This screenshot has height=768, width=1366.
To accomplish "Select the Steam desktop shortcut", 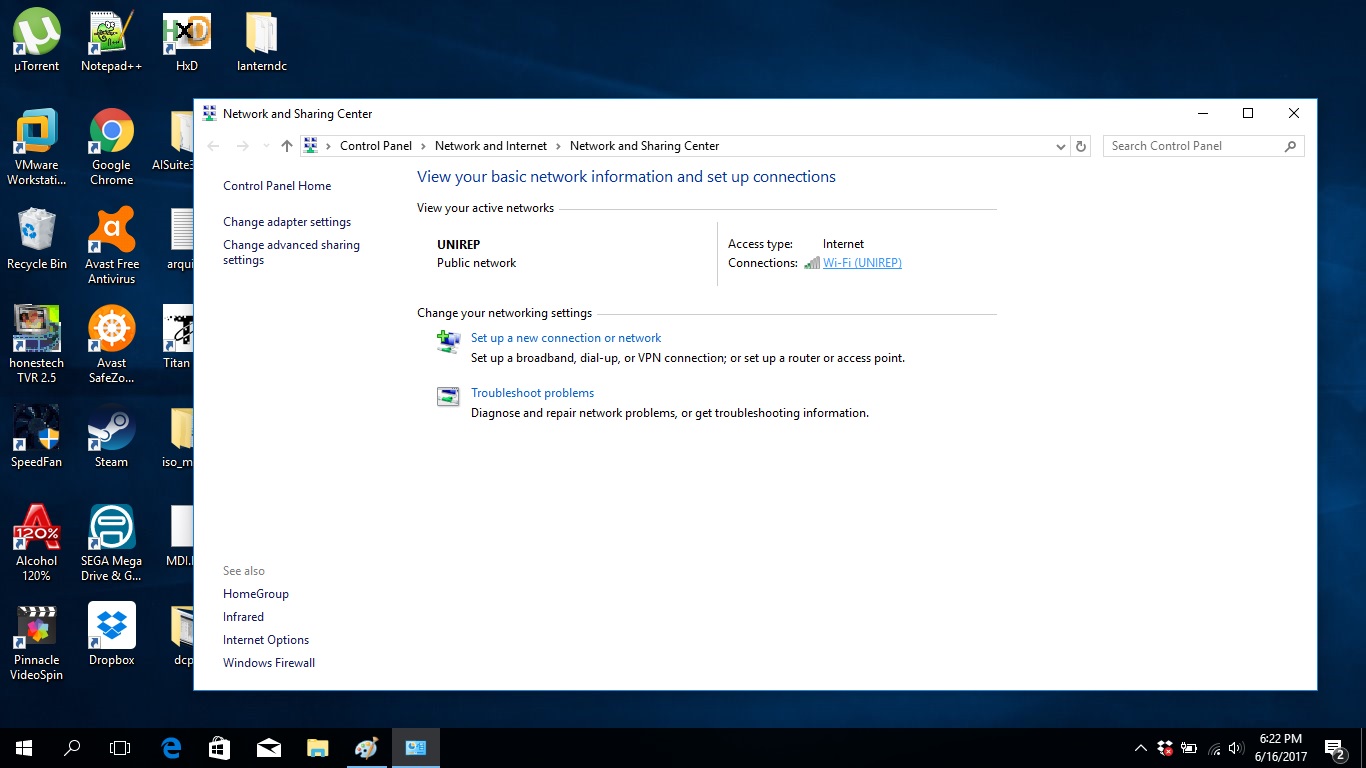I will (x=111, y=436).
